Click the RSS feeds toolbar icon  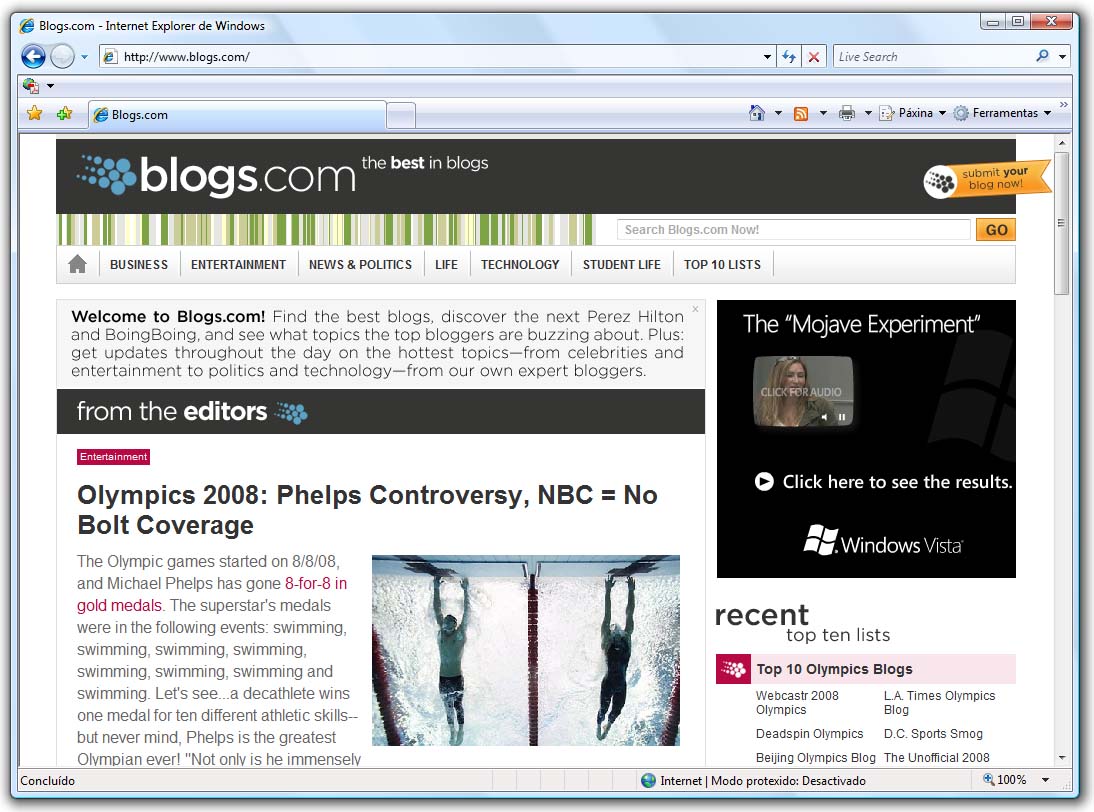point(801,113)
